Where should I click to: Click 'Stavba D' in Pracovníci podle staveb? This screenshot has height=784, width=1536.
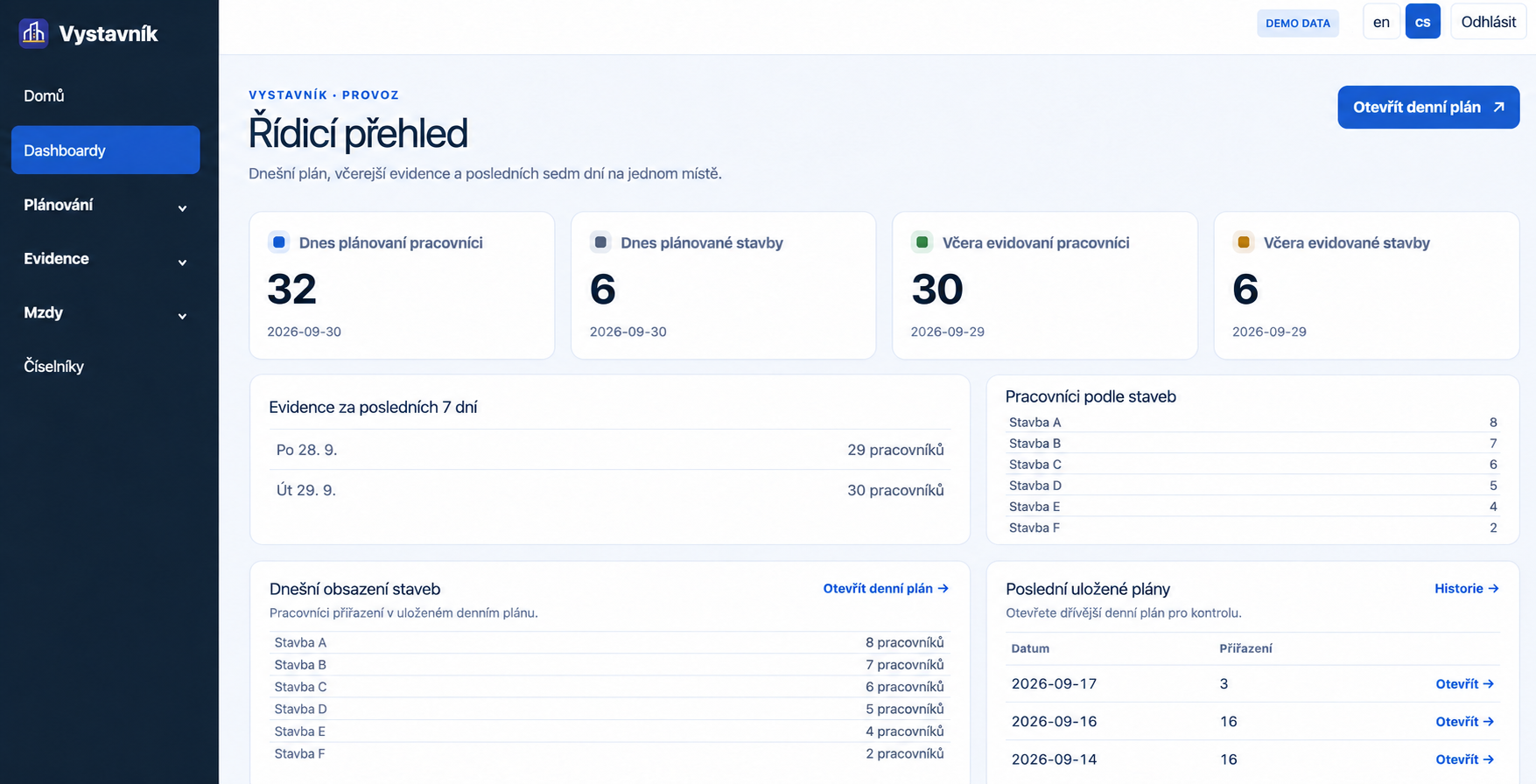(x=1035, y=486)
